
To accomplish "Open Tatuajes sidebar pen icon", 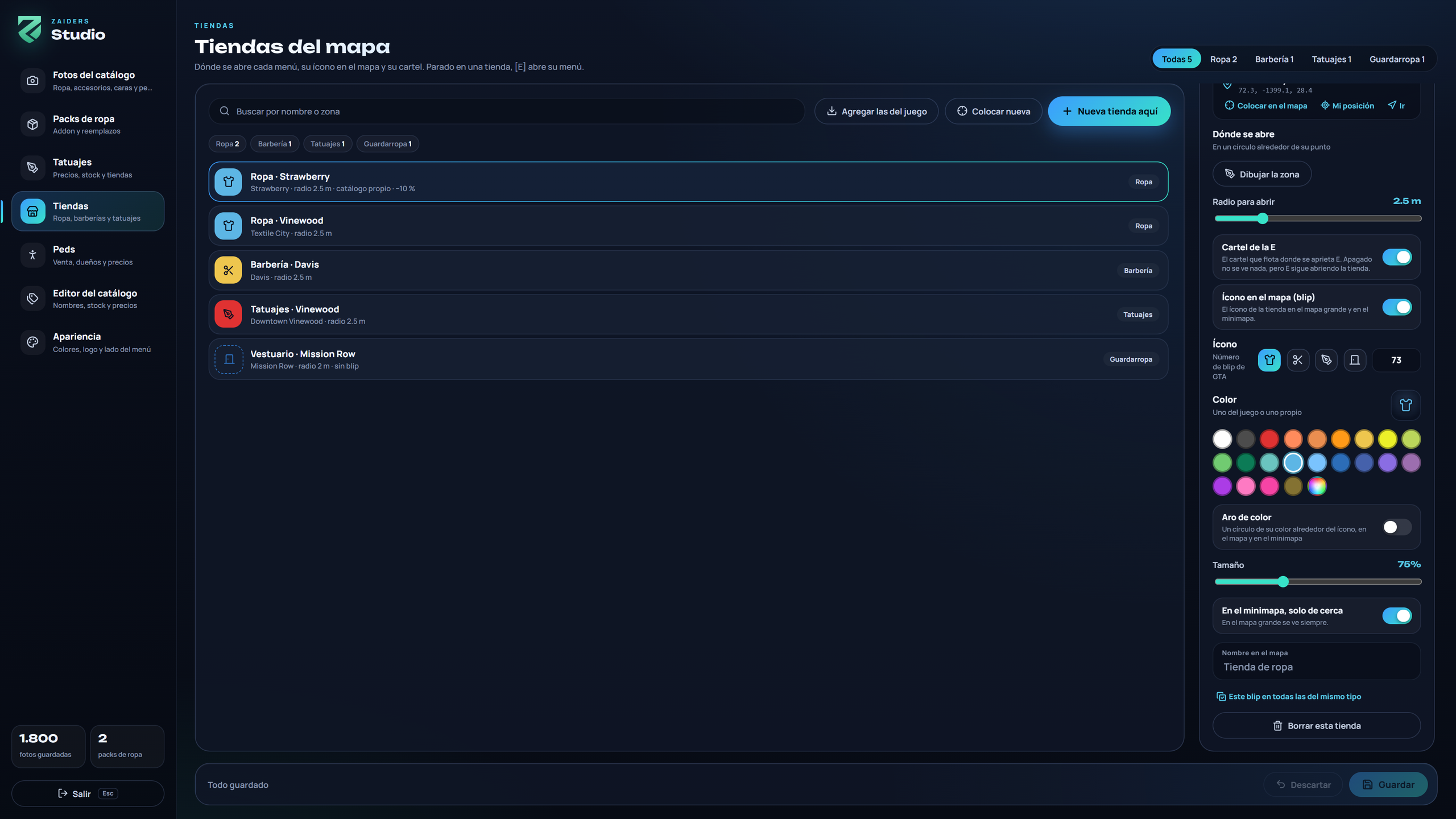I will click(x=32, y=168).
